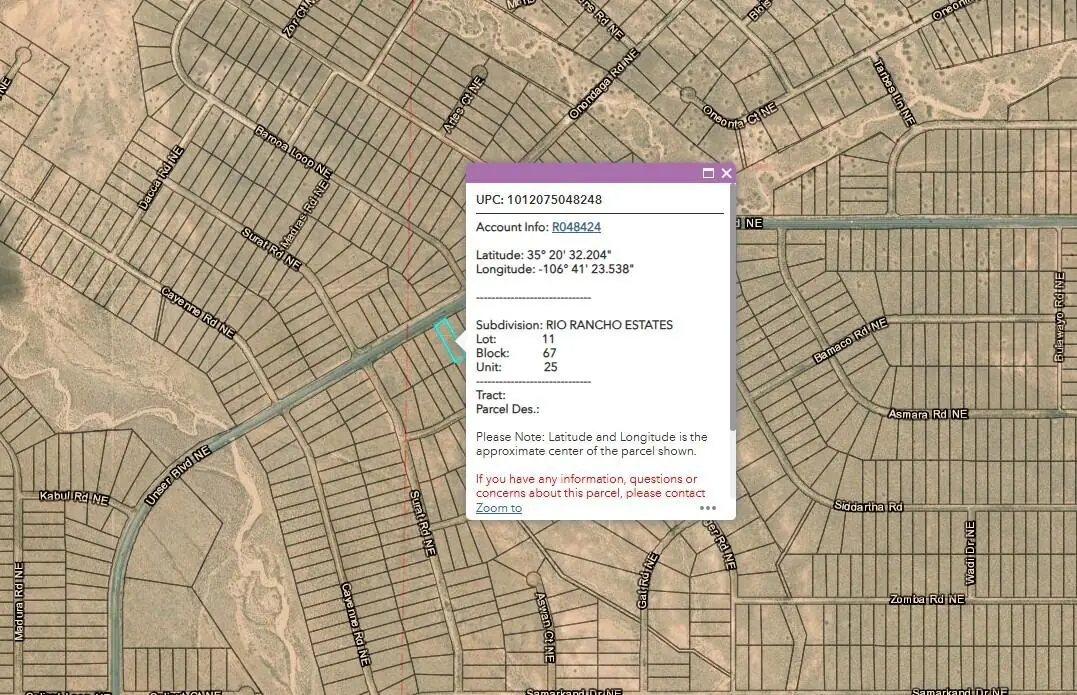Maximize the parcel info popup
1077x695 pixels.
(x=708, y=173)
